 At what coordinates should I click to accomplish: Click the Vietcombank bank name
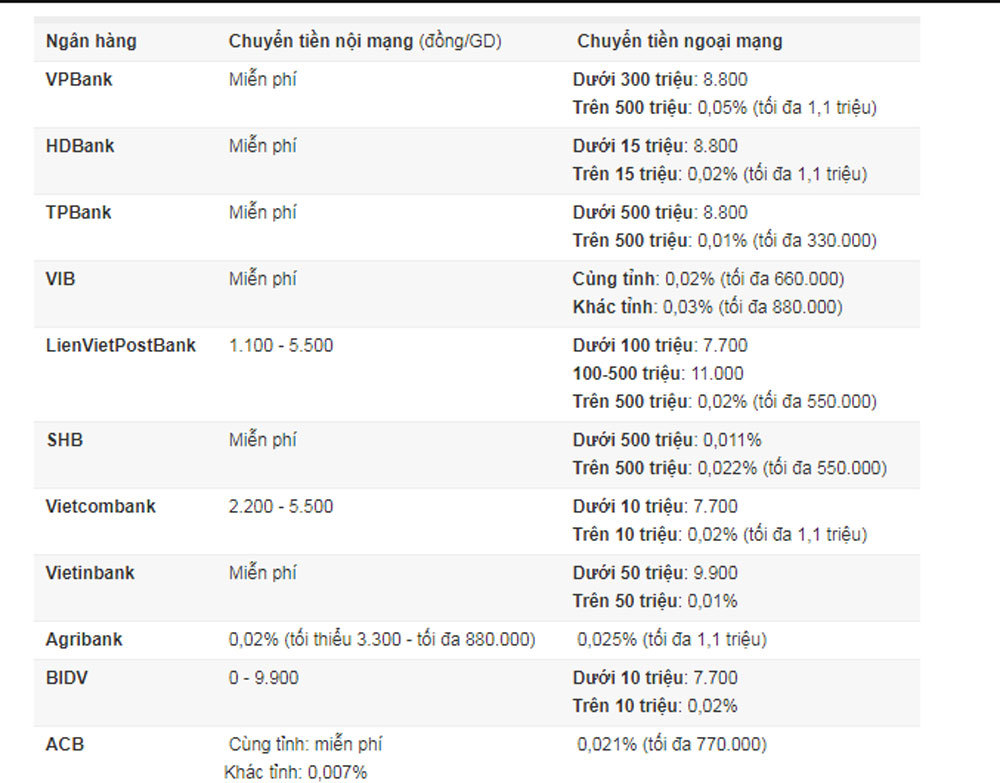point(101,506)
